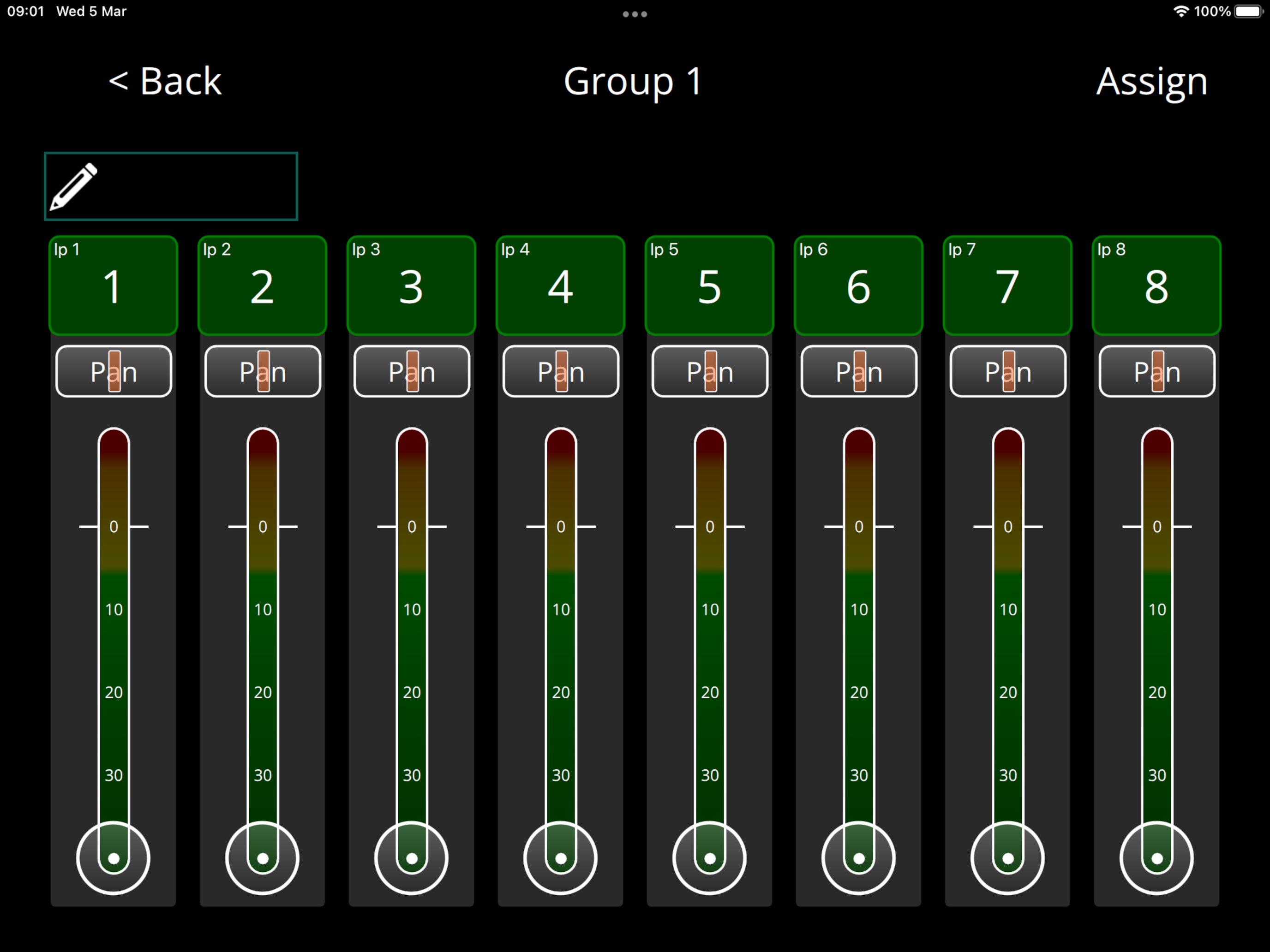Select channel 3 Ip 3 button
The width and height of the screenshot is (1270, 952).
point(411,285)
